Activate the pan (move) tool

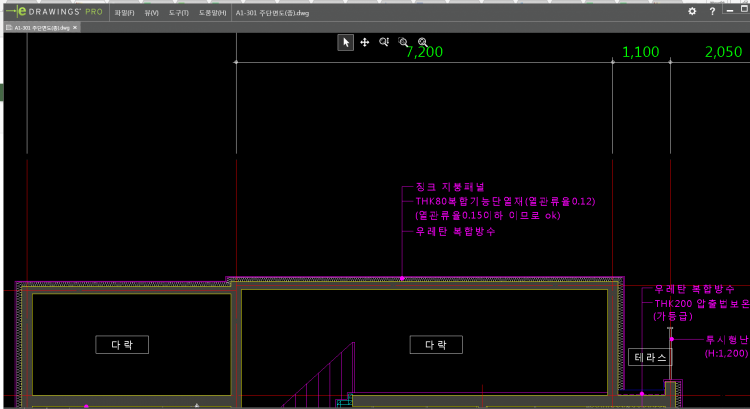pyautogui.click(x=364, y=42)
